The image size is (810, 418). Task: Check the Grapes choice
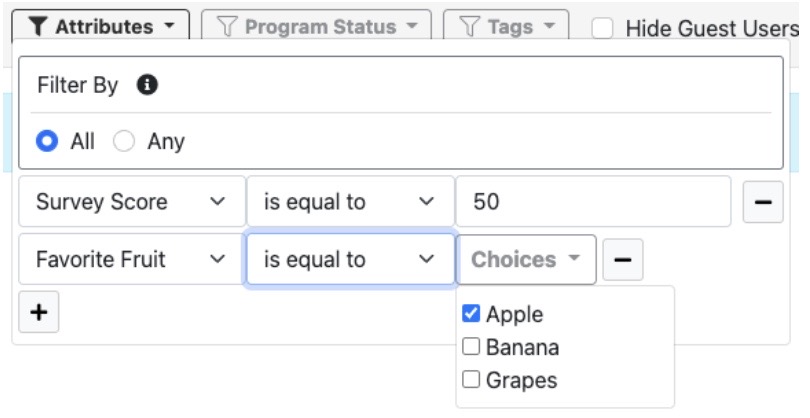(471, 380)
